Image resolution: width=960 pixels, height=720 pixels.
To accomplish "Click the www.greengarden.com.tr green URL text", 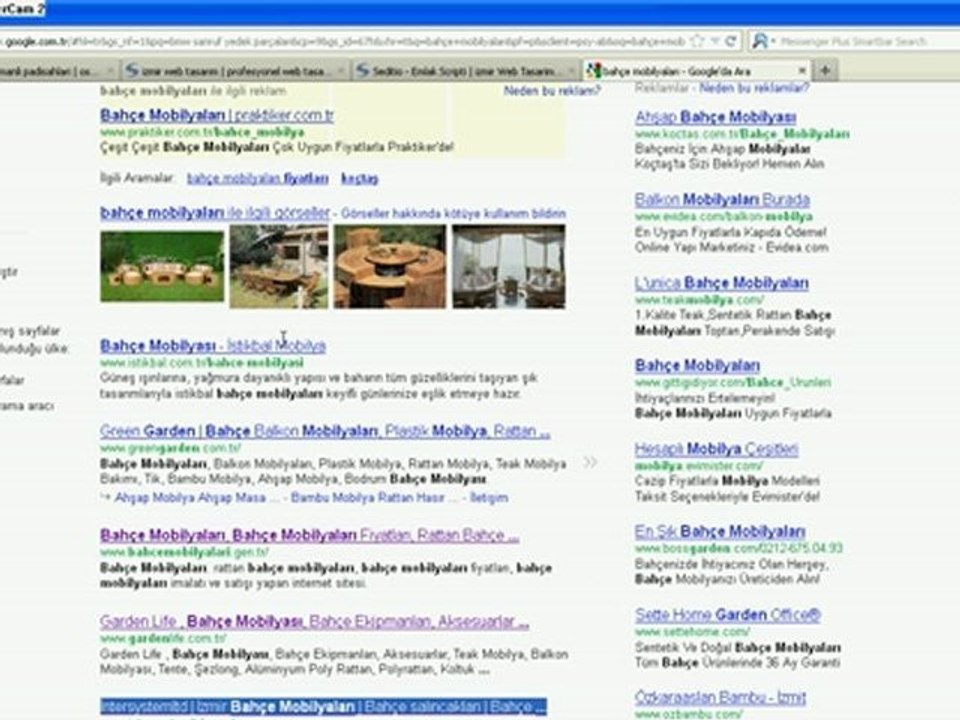I will [x=170, y=448].
